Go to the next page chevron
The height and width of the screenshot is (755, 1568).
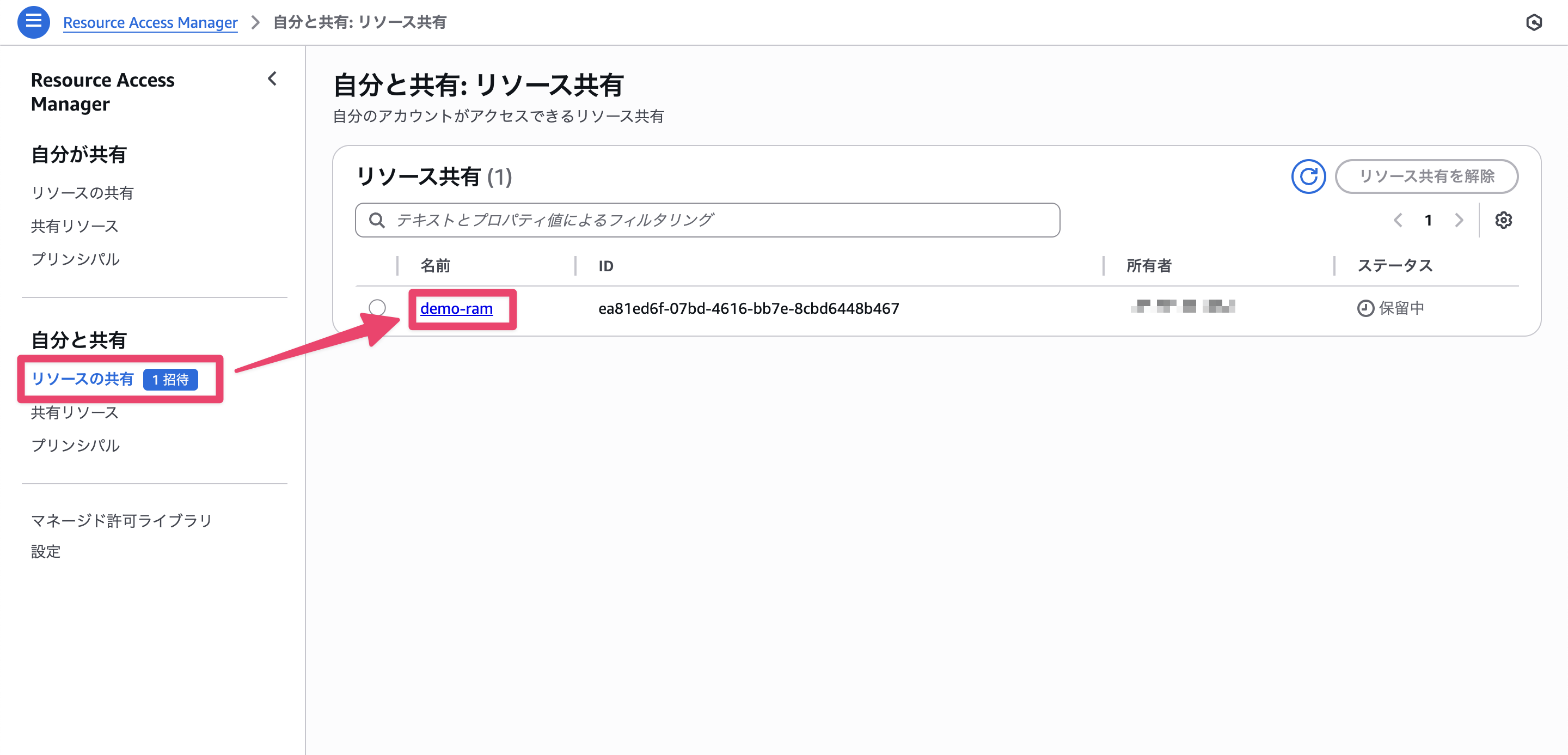point(1459,220)
